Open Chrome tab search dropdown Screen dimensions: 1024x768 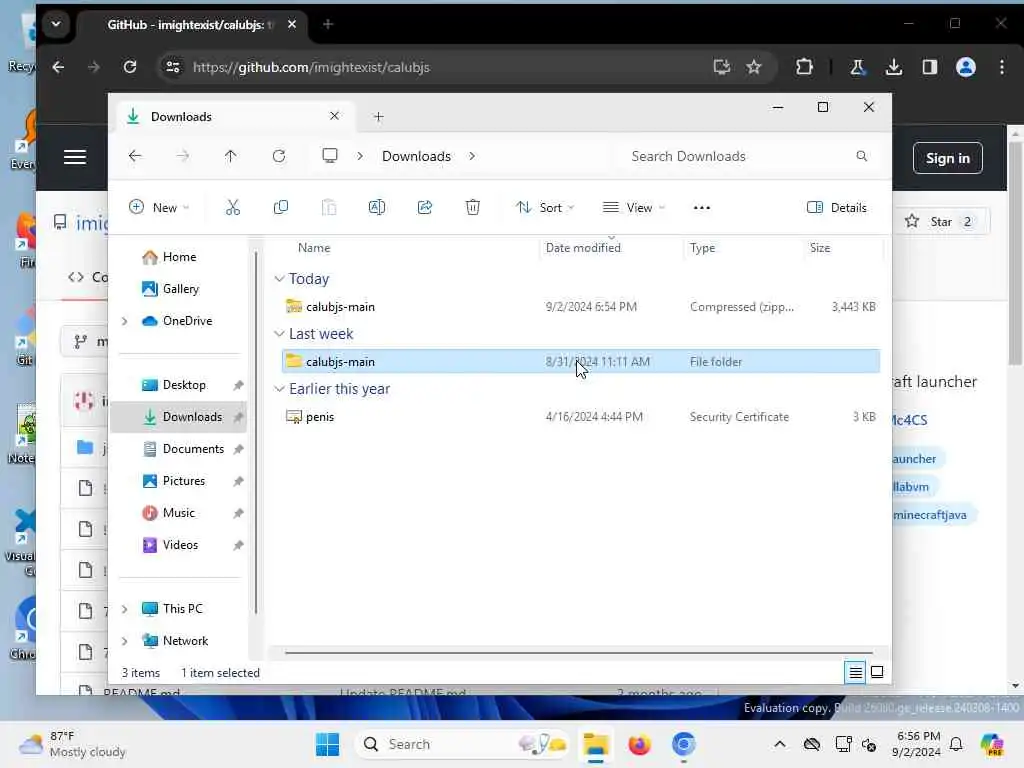(x=56, y=24)
